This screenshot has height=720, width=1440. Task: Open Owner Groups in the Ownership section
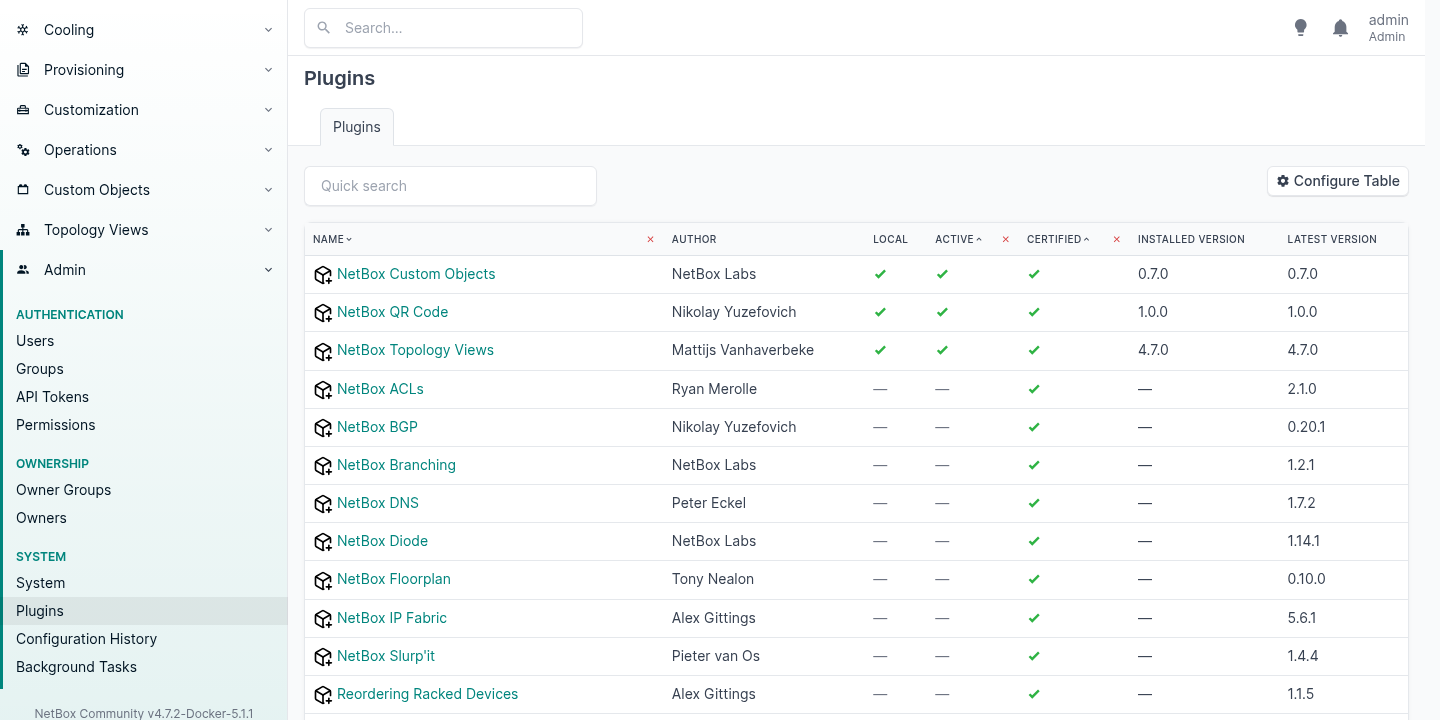(x=63, y=490)
